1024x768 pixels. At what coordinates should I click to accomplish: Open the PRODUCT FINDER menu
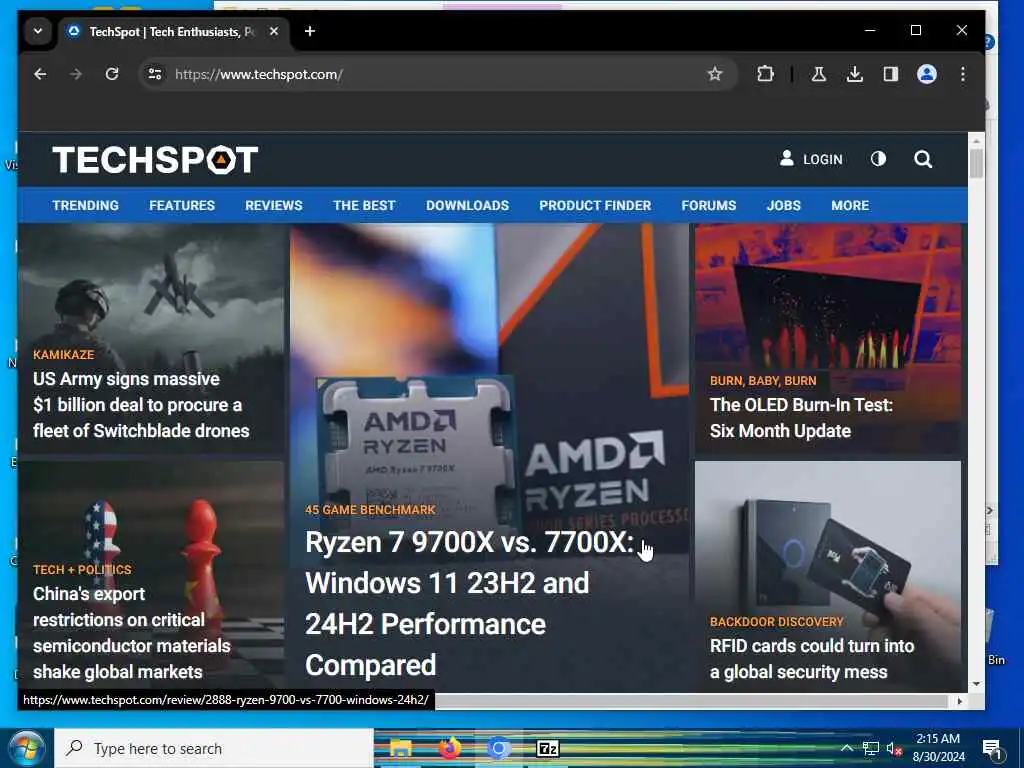[595, 206]
